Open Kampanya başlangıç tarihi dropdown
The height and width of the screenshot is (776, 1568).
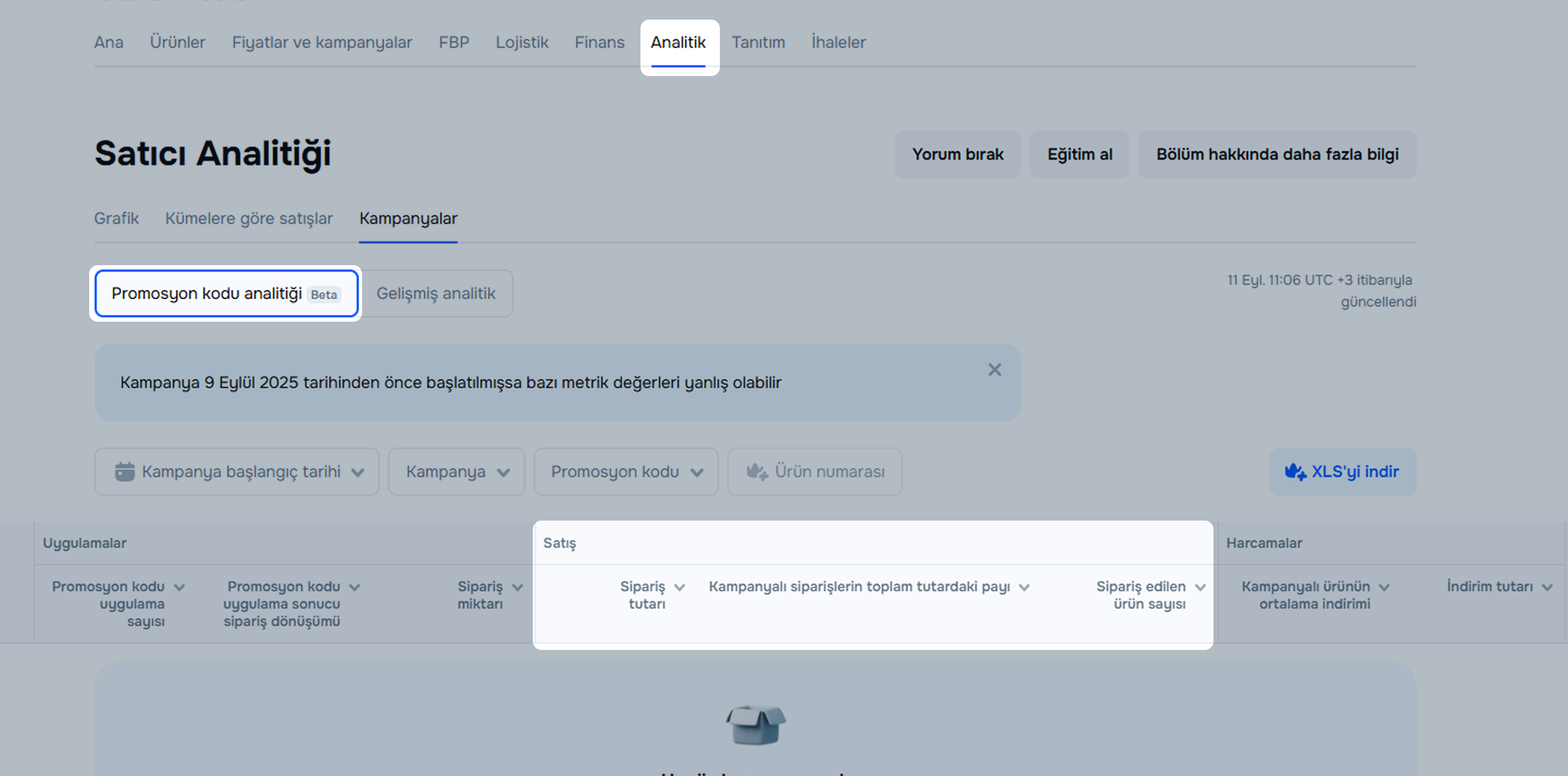coord(237,472)
